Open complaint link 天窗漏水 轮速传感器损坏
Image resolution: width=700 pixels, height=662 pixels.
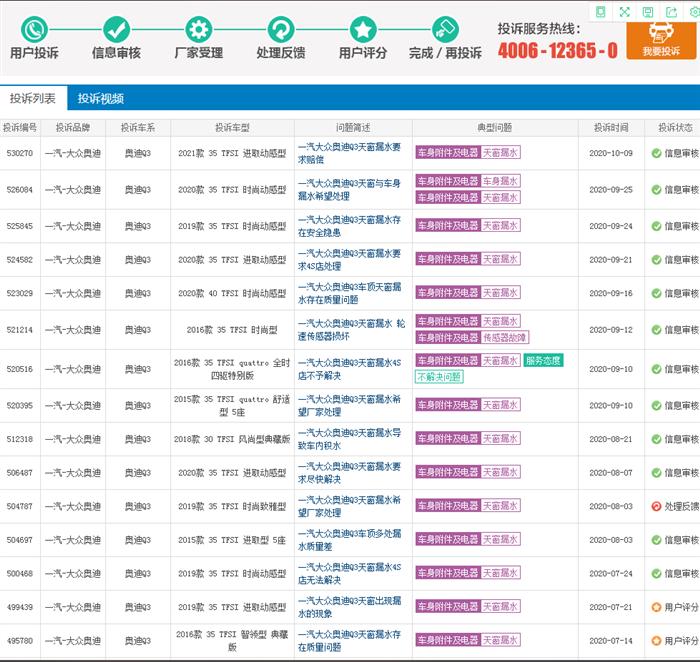(x=351, y=330)
